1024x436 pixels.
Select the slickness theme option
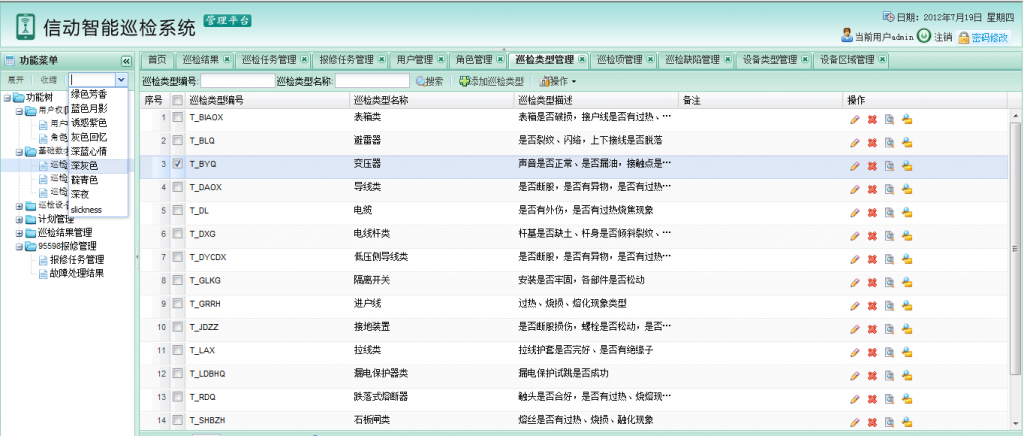[98, 210]
